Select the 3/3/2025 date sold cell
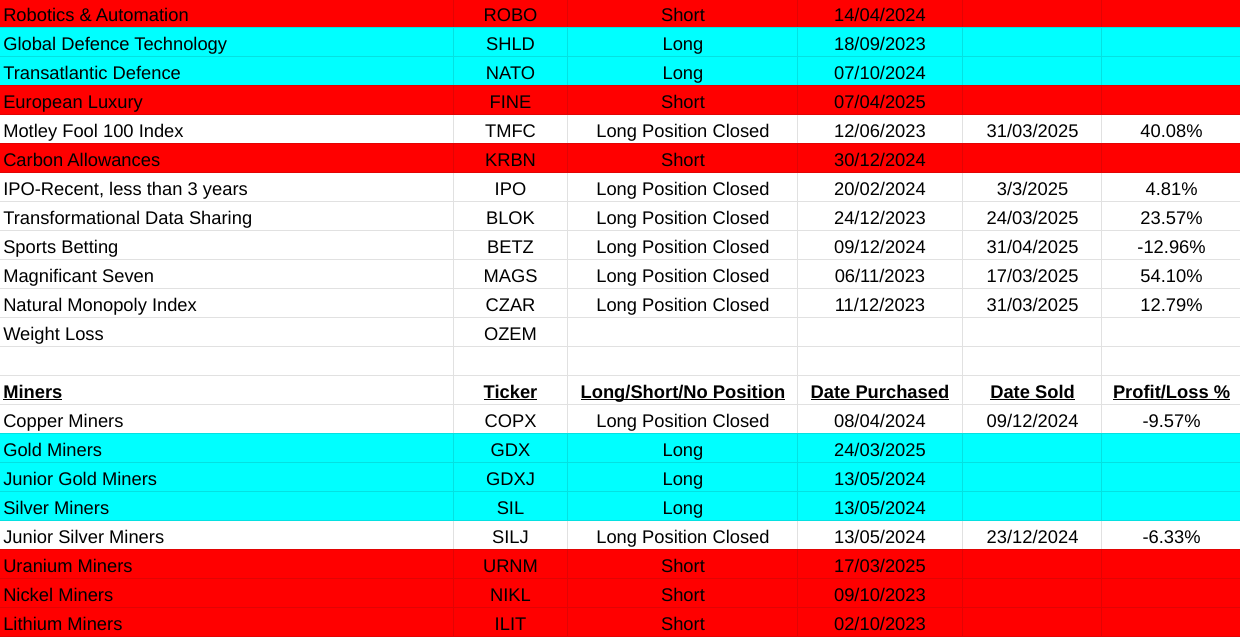The height and width of the screenshot is (637, 1240). 1032,189
